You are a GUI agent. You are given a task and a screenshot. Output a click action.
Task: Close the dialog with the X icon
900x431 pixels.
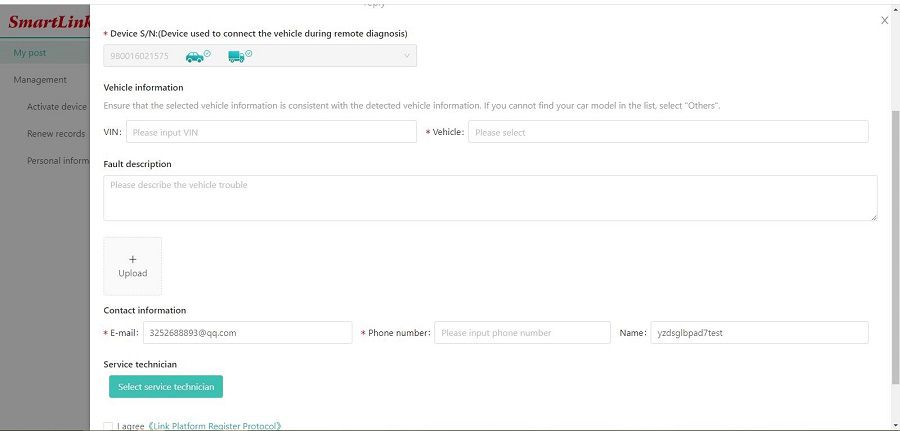(884, 20)
